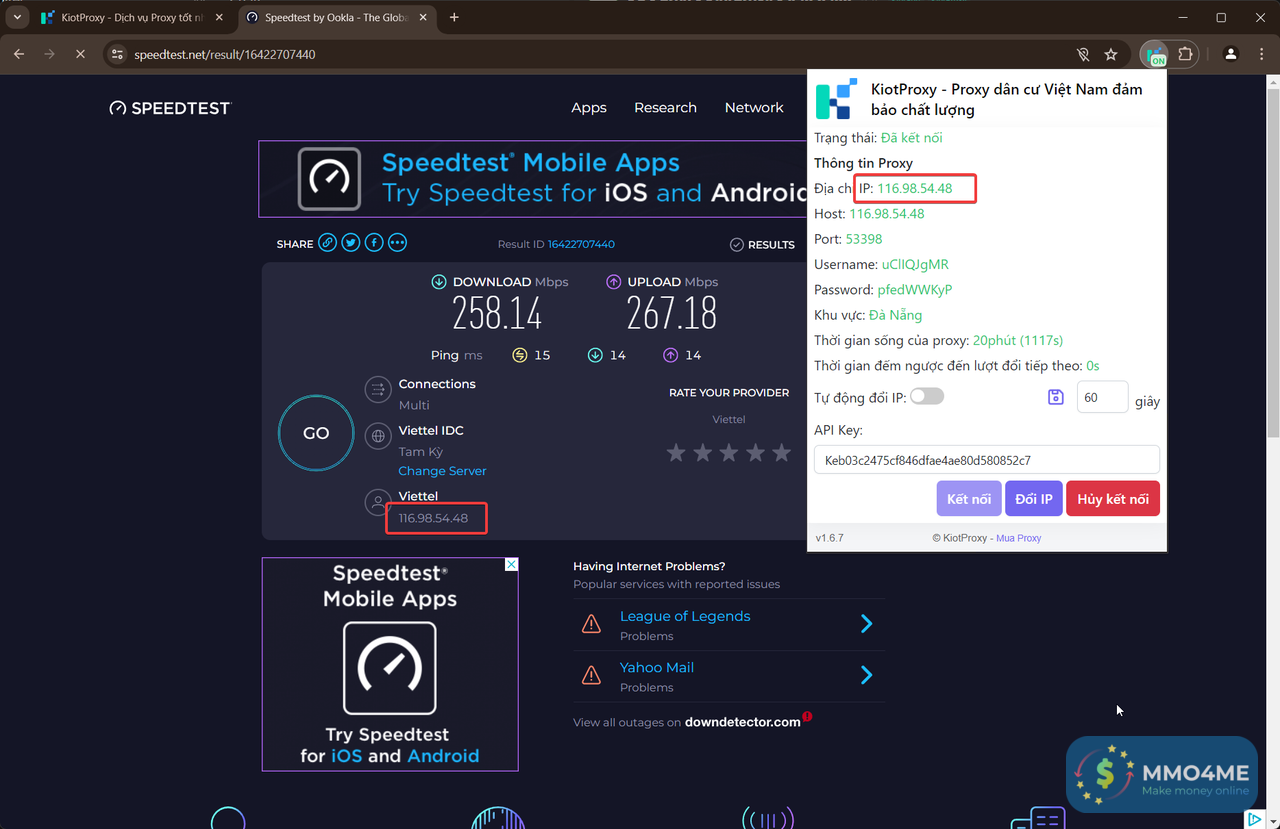Click the Speedtest Mobile Apps top banner

(x=533, y=179)
